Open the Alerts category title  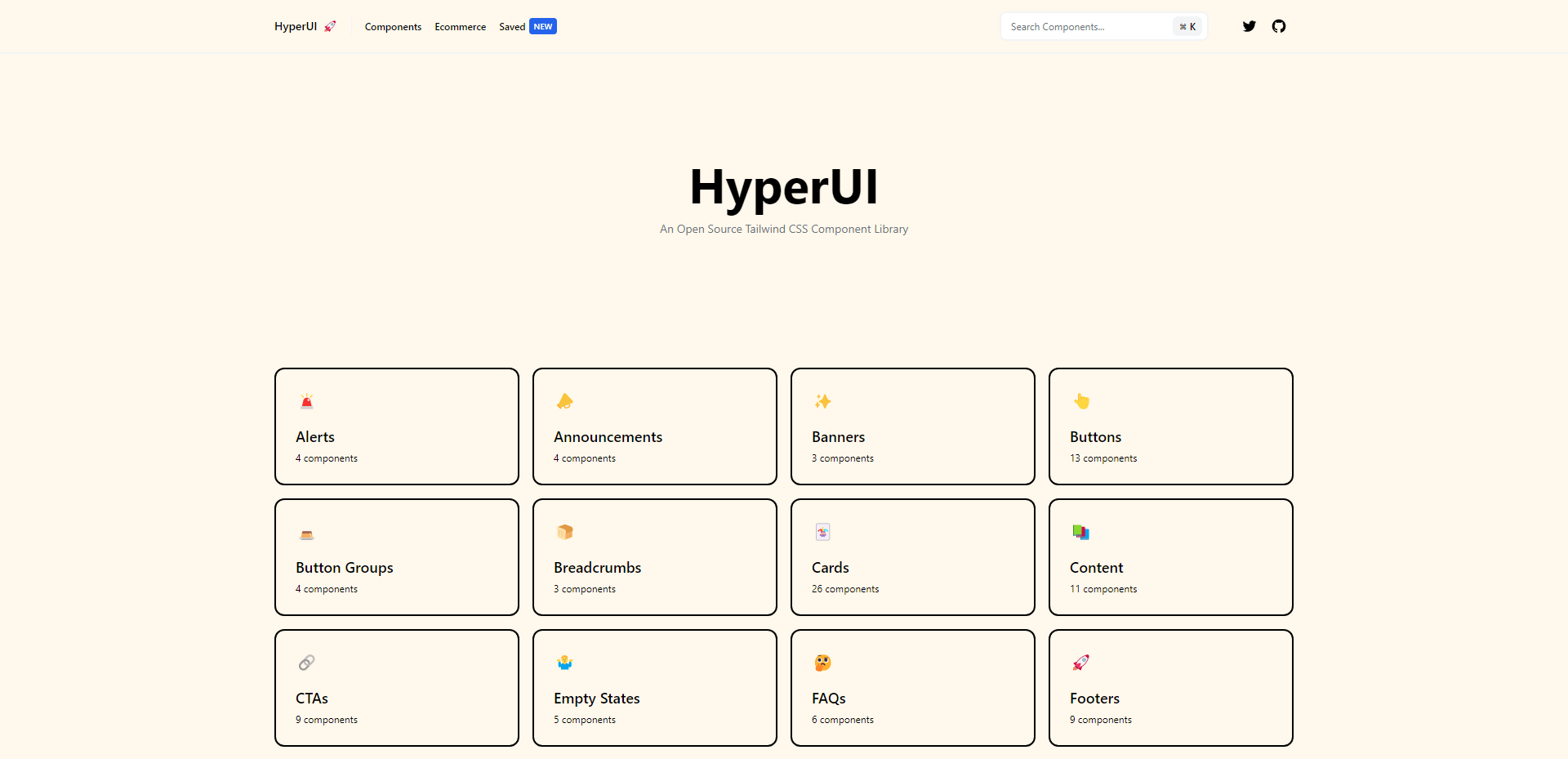coord(315,437)
